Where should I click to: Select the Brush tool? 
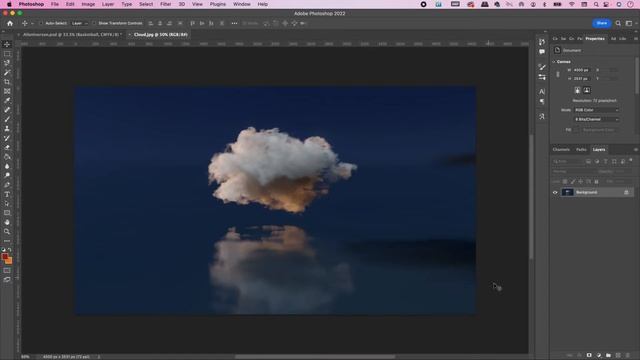click(x=7, y=119)
